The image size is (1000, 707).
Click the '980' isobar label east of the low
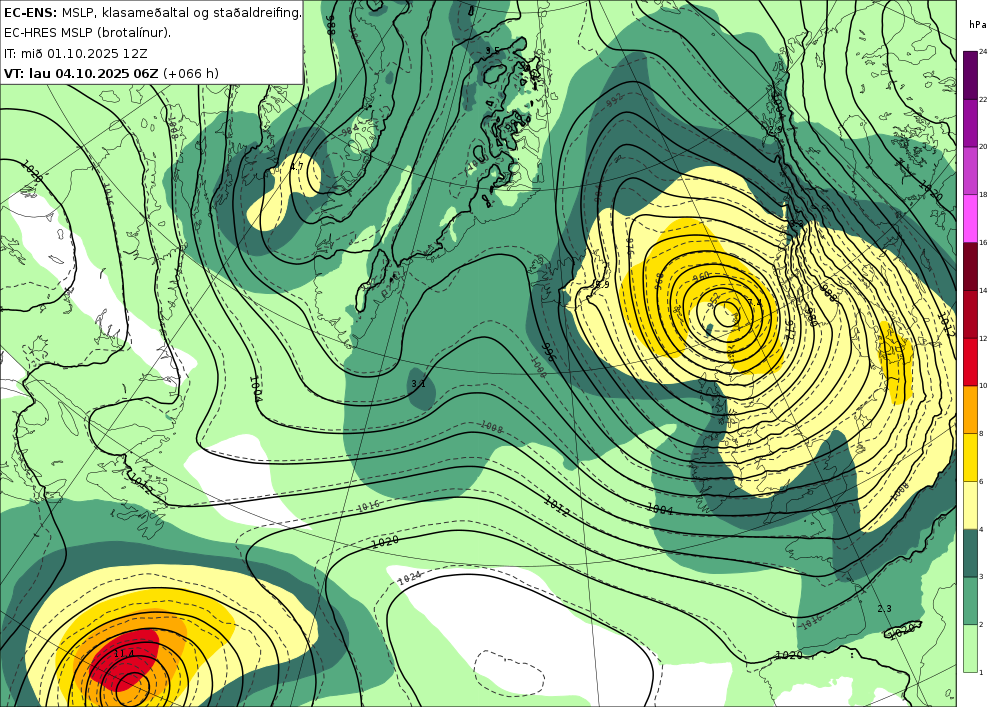tap(811, 315)
